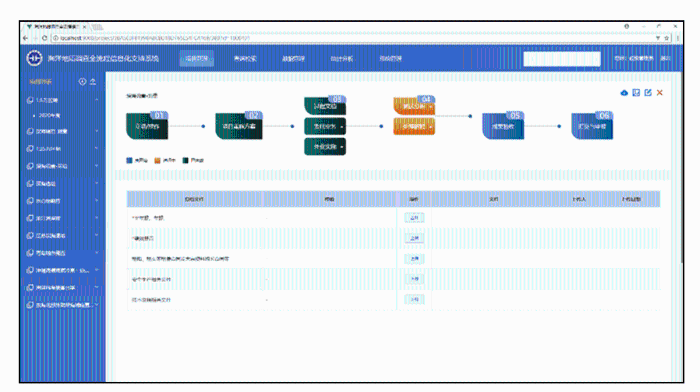Click the white search field in header
The width and height of the screenshot is (700, 392).
562,59
